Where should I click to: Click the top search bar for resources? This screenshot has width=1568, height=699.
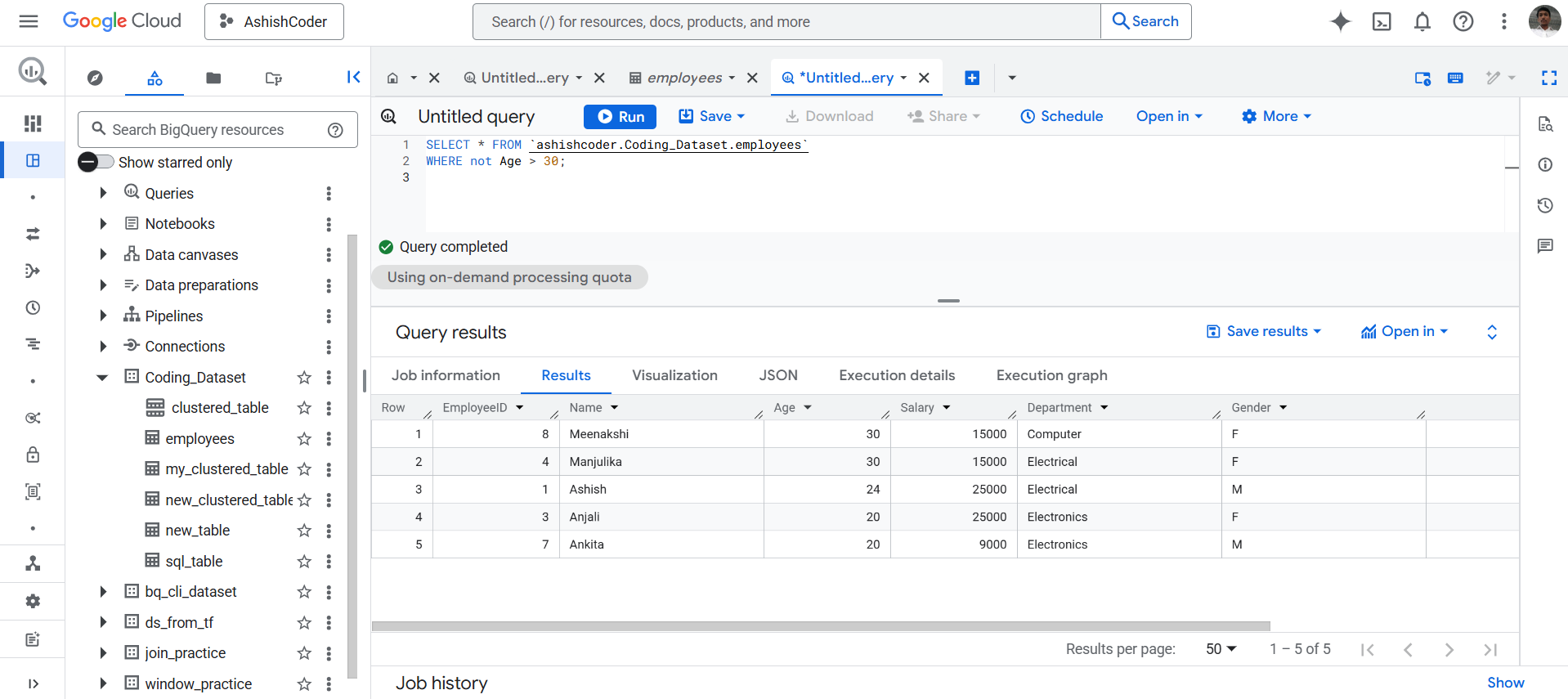tap(786, 21)
